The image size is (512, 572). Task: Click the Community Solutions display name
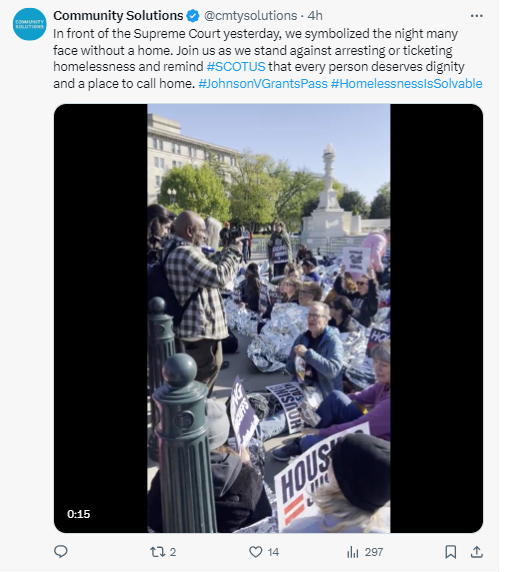click(x=118, y=16)
